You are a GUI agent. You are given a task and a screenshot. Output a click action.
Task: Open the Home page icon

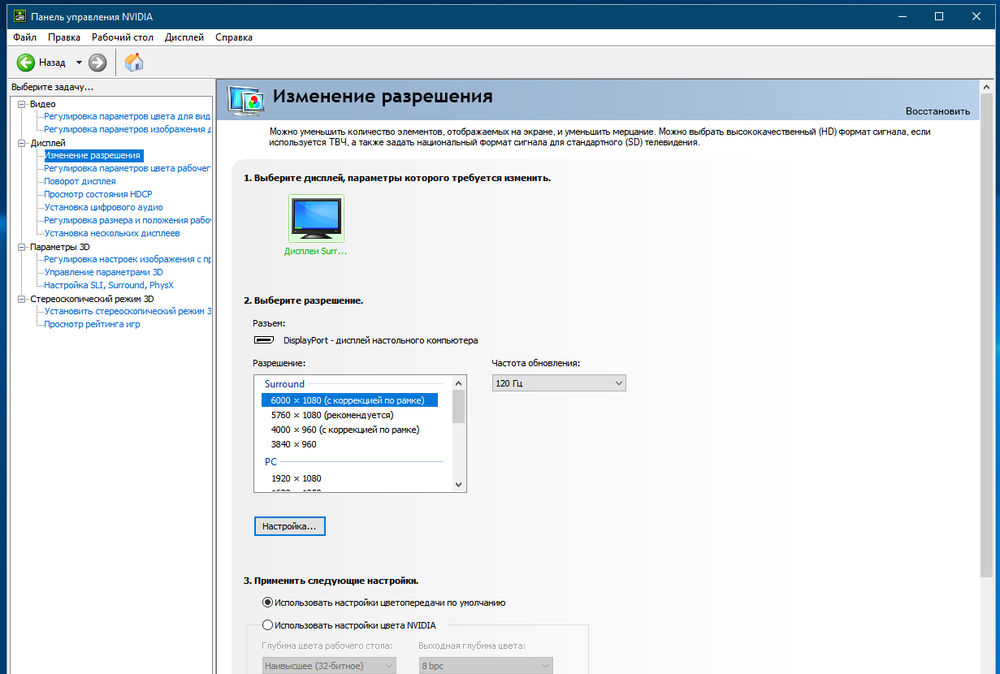coord(134,62)
